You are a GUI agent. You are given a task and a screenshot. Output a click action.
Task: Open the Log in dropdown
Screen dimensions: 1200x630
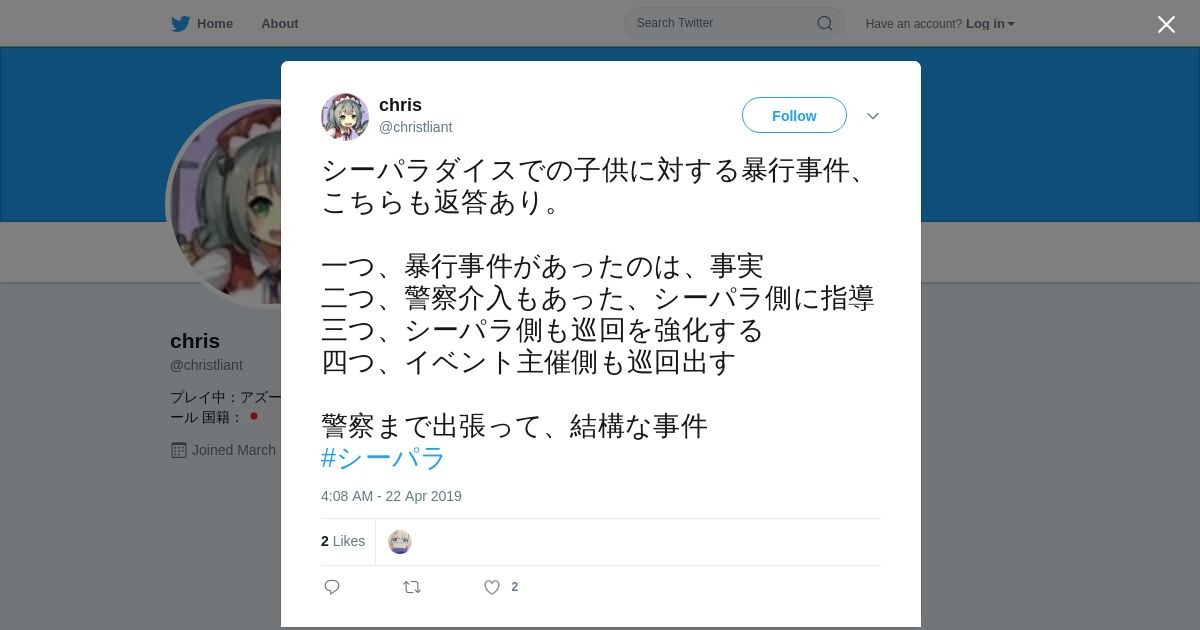(990, 24)
